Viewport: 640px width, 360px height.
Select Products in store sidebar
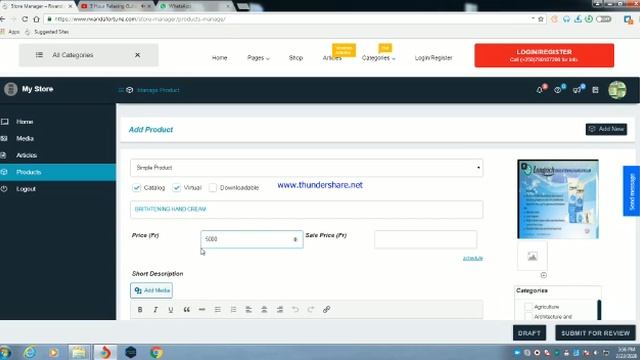click(x=58, y=172)
